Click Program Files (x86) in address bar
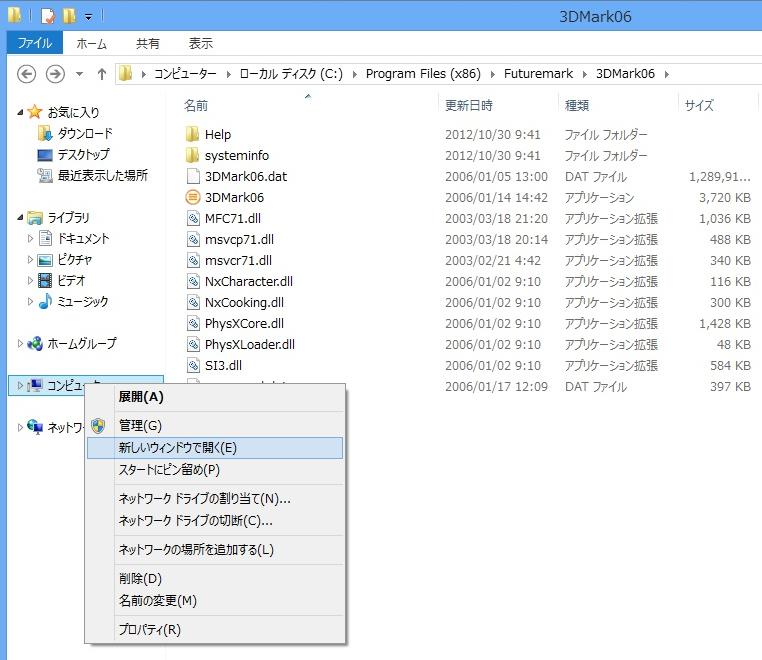Image resolution: width=762 pixels, height=660 pixels. click(423, 74)
